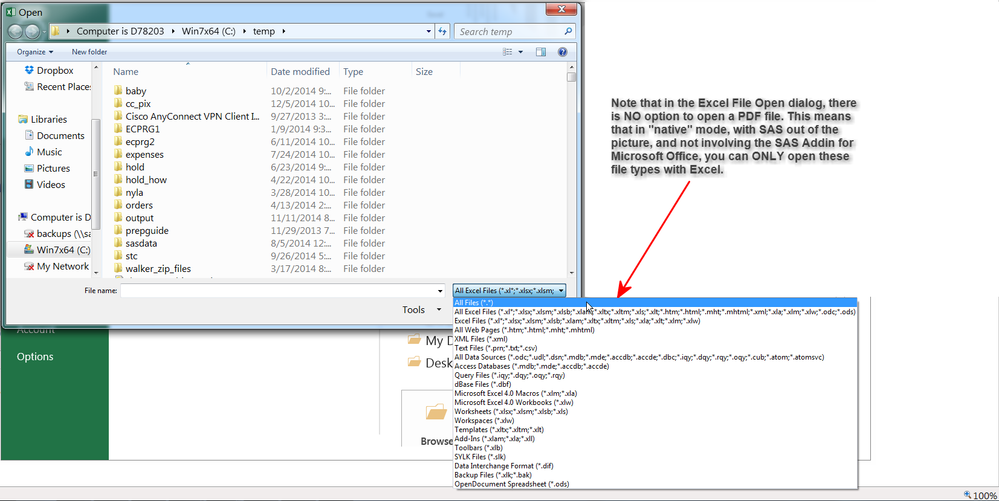Expand the Win7x64 (C:) breadcrumb arrow
This screenshot has height=501, width=999.
tap(244, 31)
